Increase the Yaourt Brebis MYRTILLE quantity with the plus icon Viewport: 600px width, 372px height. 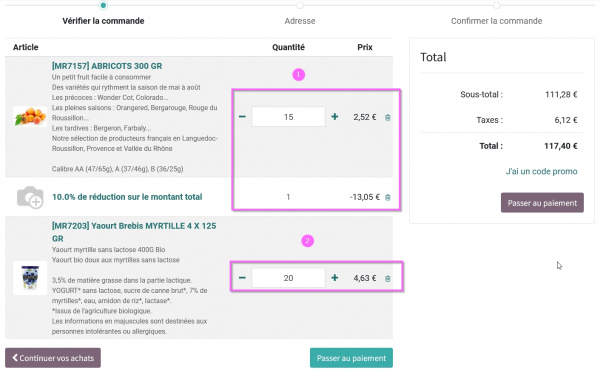pos(335,277)
